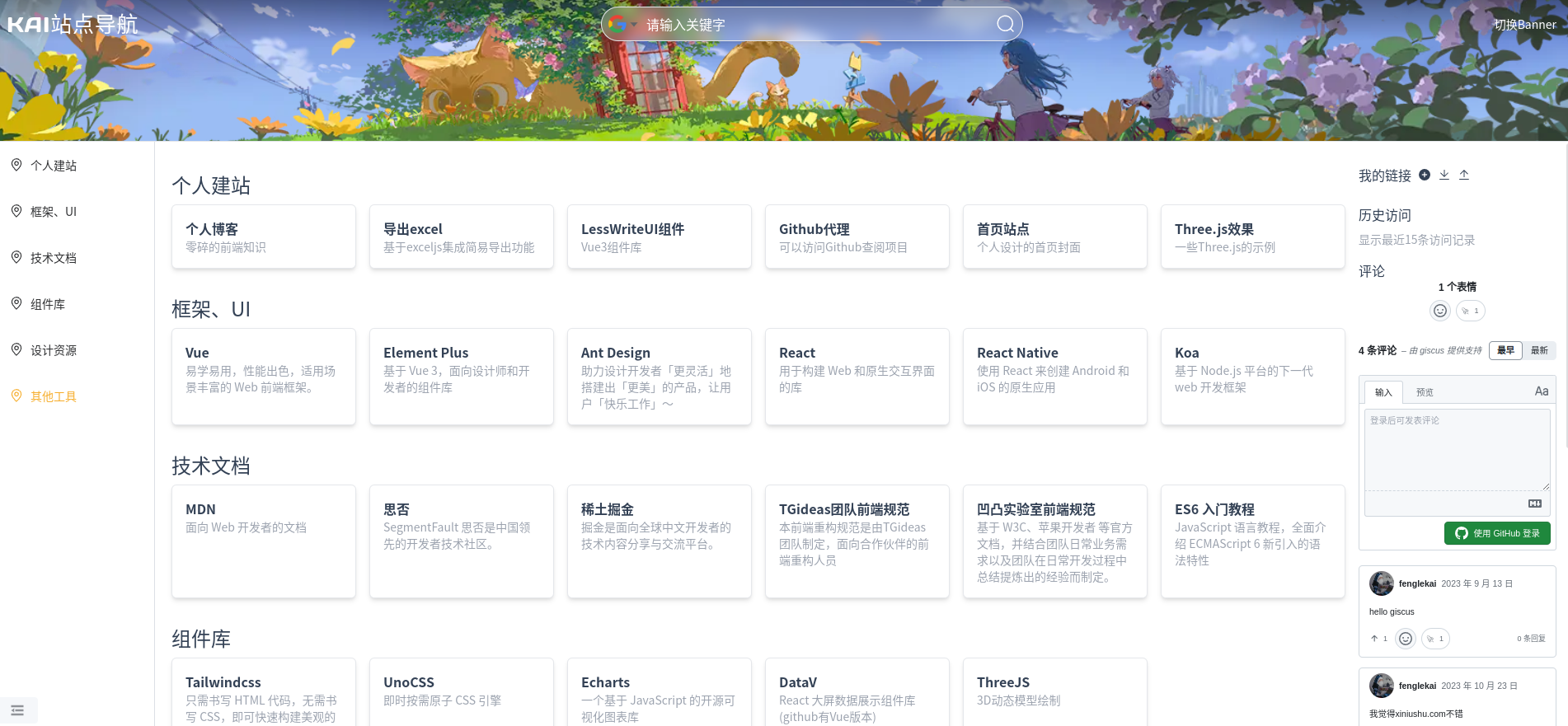Open the DataV card

pyautogui.click(x=857, y=692)
